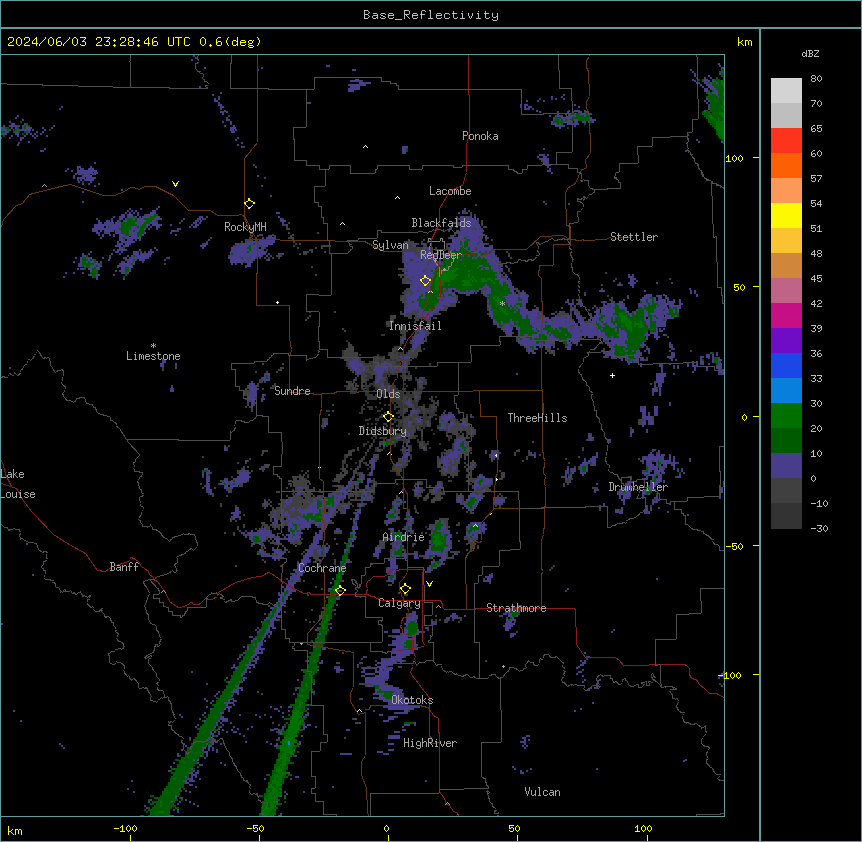862x842 pixels.
Task: Click the blue 36-33 dBZ legend swatch
Action: [786, 365]
